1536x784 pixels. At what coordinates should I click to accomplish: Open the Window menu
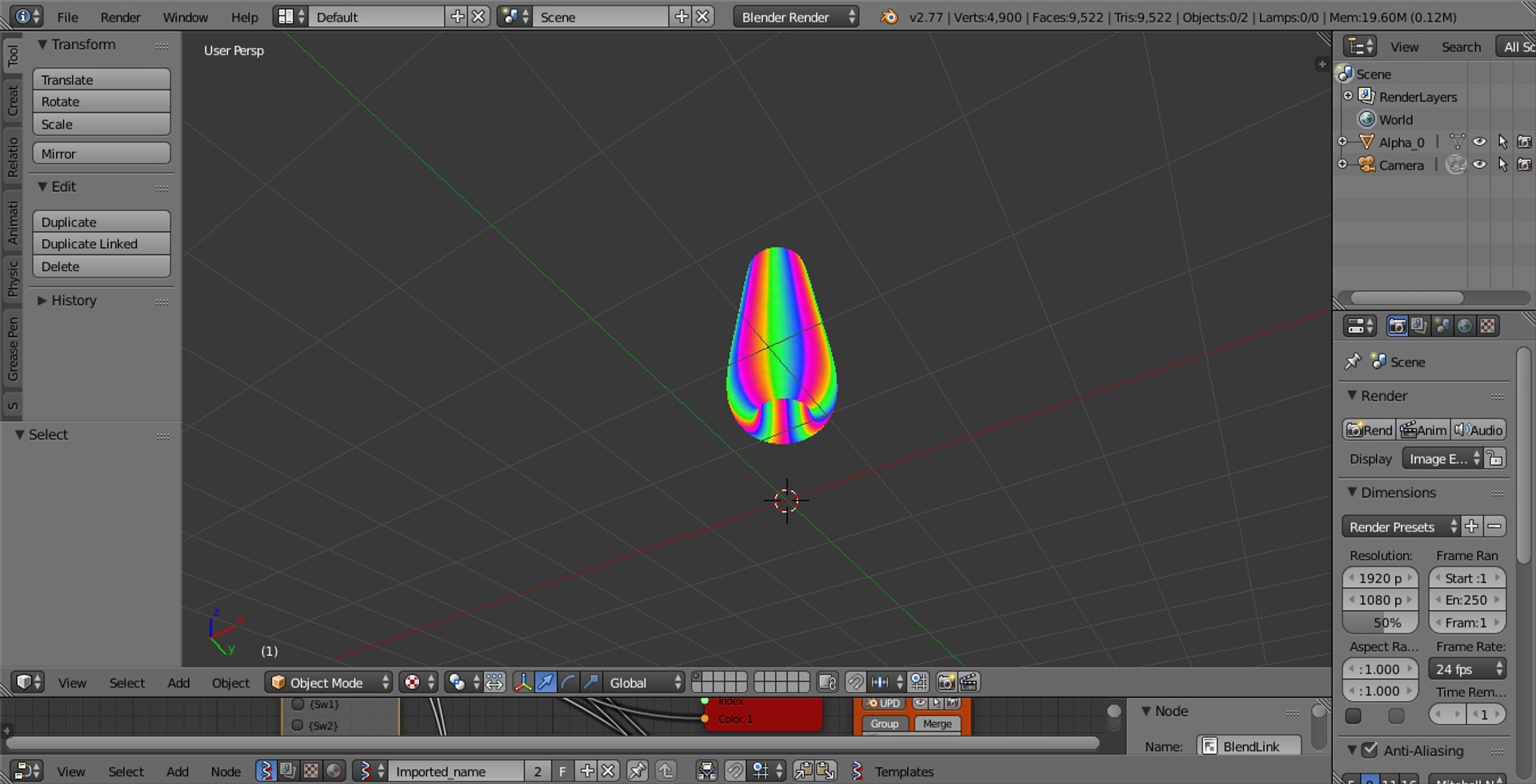(186, 17)
